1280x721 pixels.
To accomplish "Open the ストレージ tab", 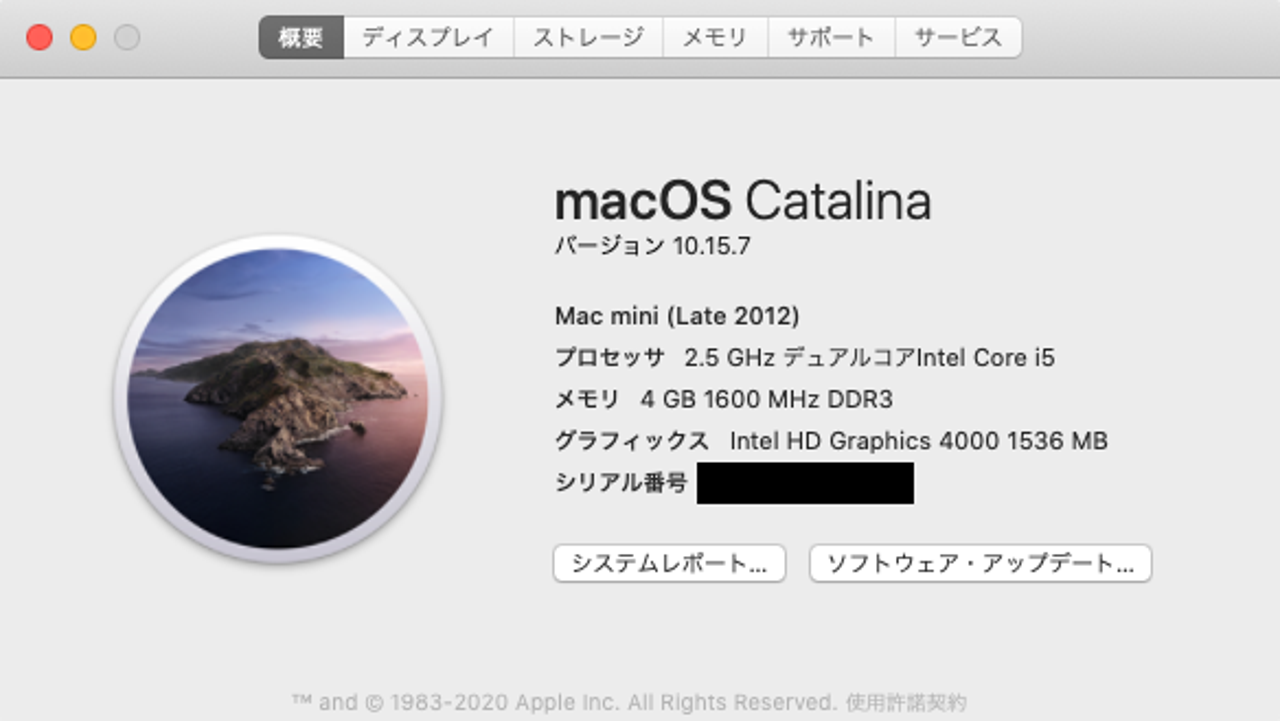I will coord(588,38).
